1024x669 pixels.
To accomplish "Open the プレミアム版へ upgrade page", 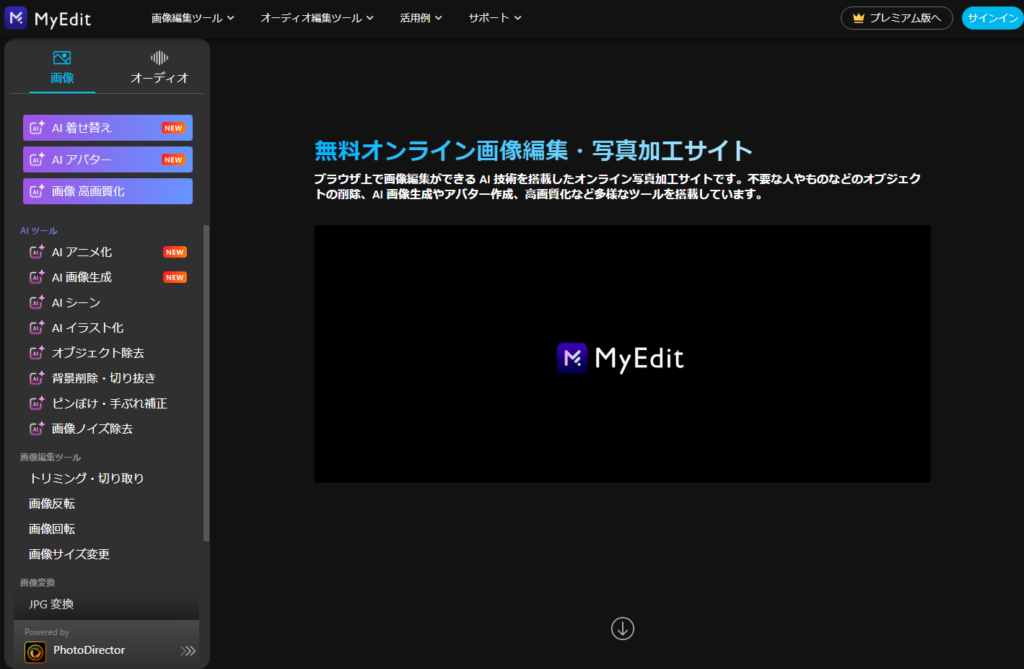I will 896,17.
